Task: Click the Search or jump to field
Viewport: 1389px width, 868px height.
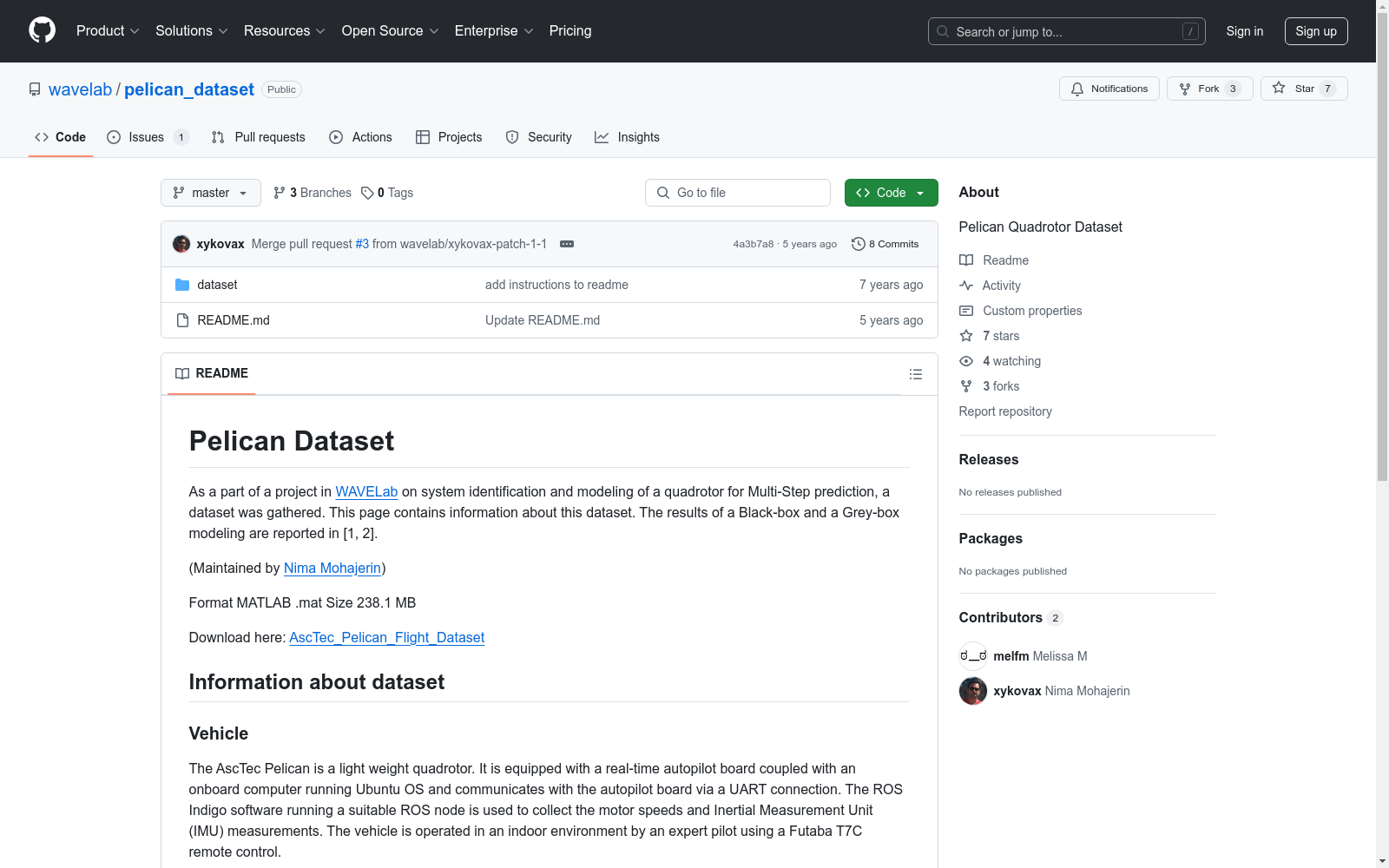Action: [1067, 31]
